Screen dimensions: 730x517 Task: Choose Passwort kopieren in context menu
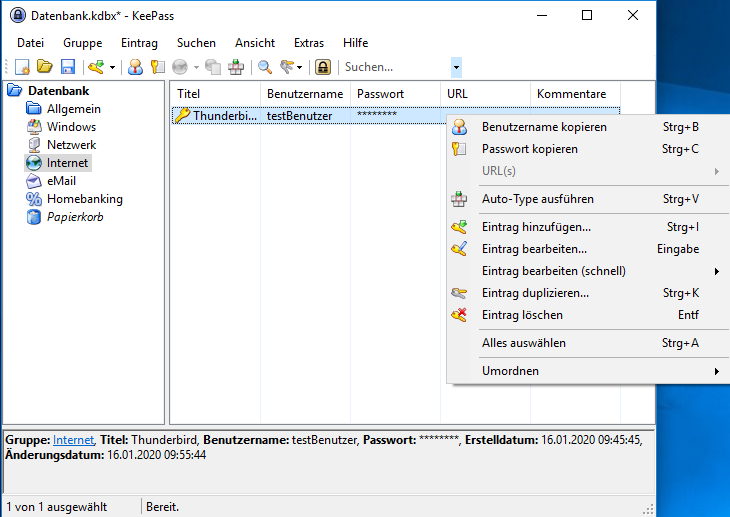(589, 149)
